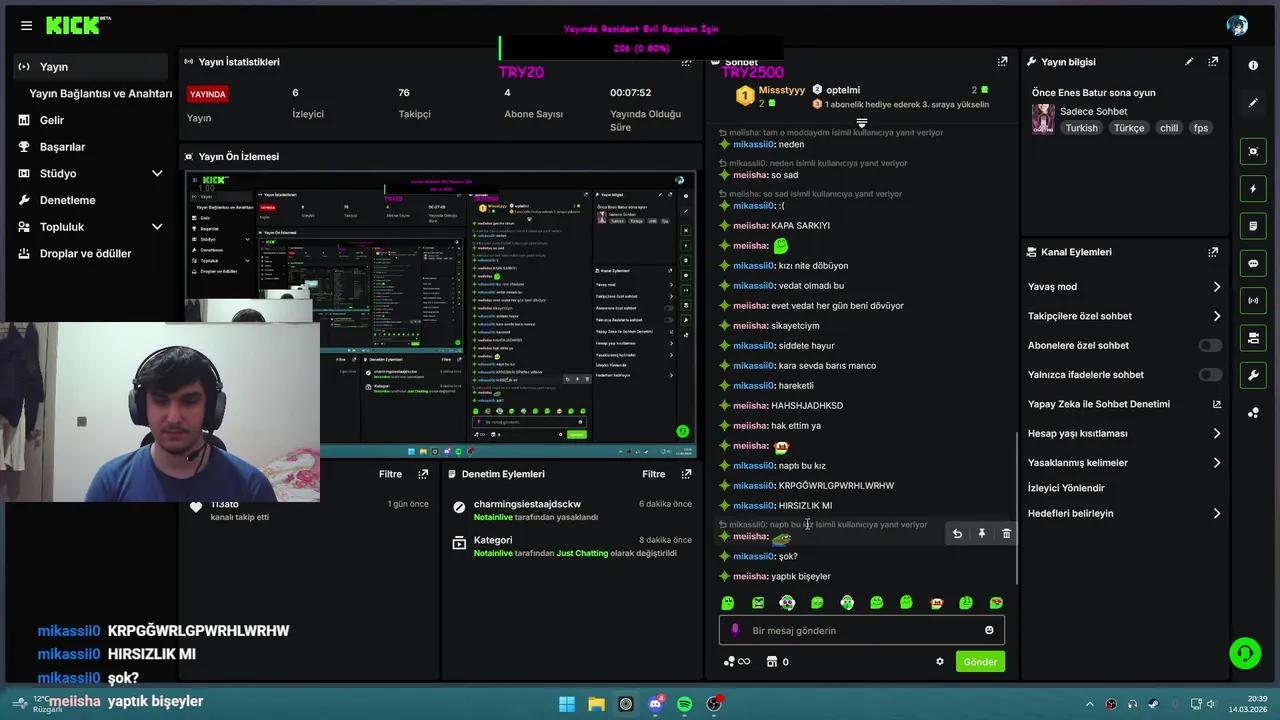This screenshot has width=1280, height=720.
Task: Click the Turkish tag chip
Action: coord(1081,128)
